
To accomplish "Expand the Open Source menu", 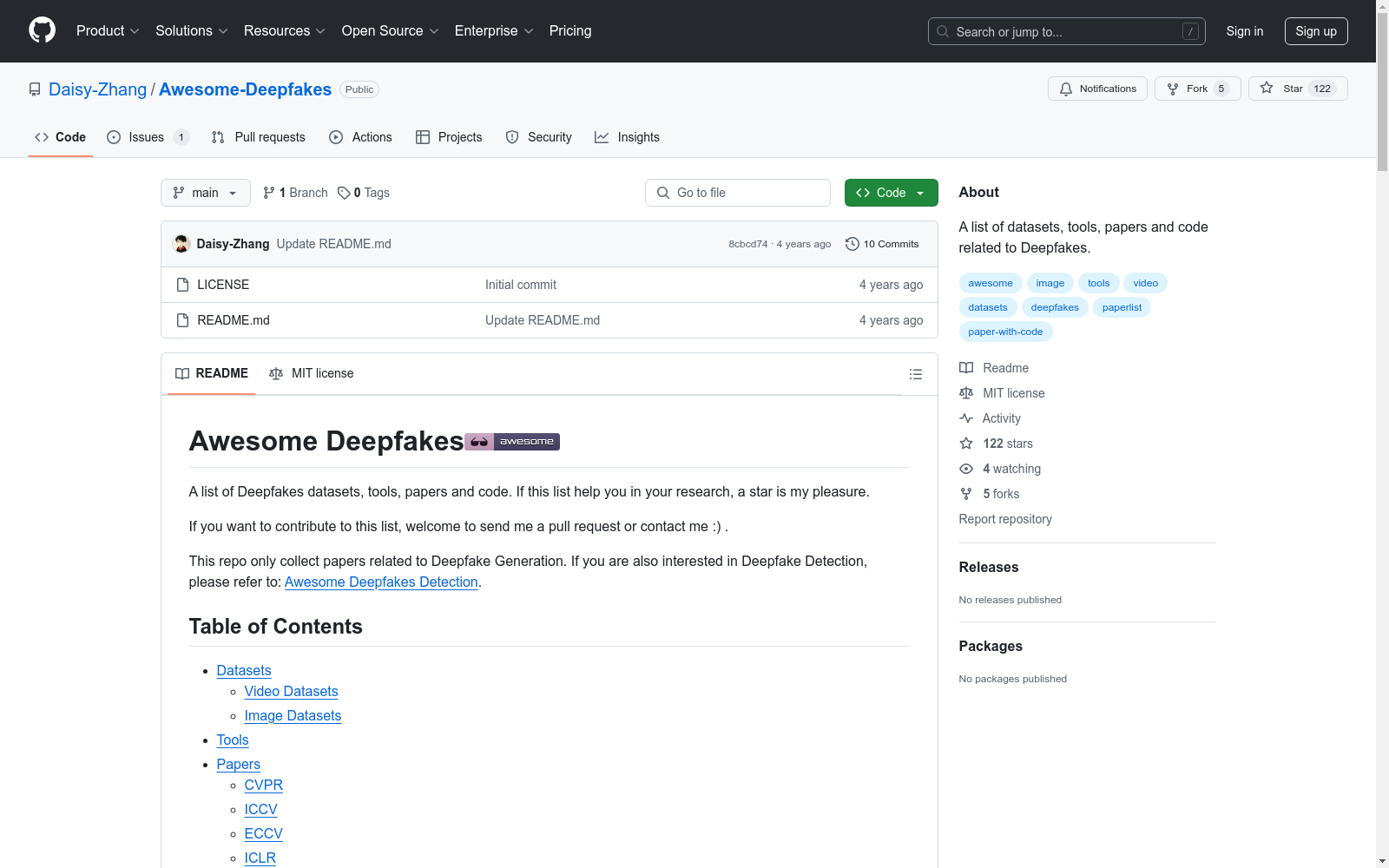I will click(x=390, y=30).
